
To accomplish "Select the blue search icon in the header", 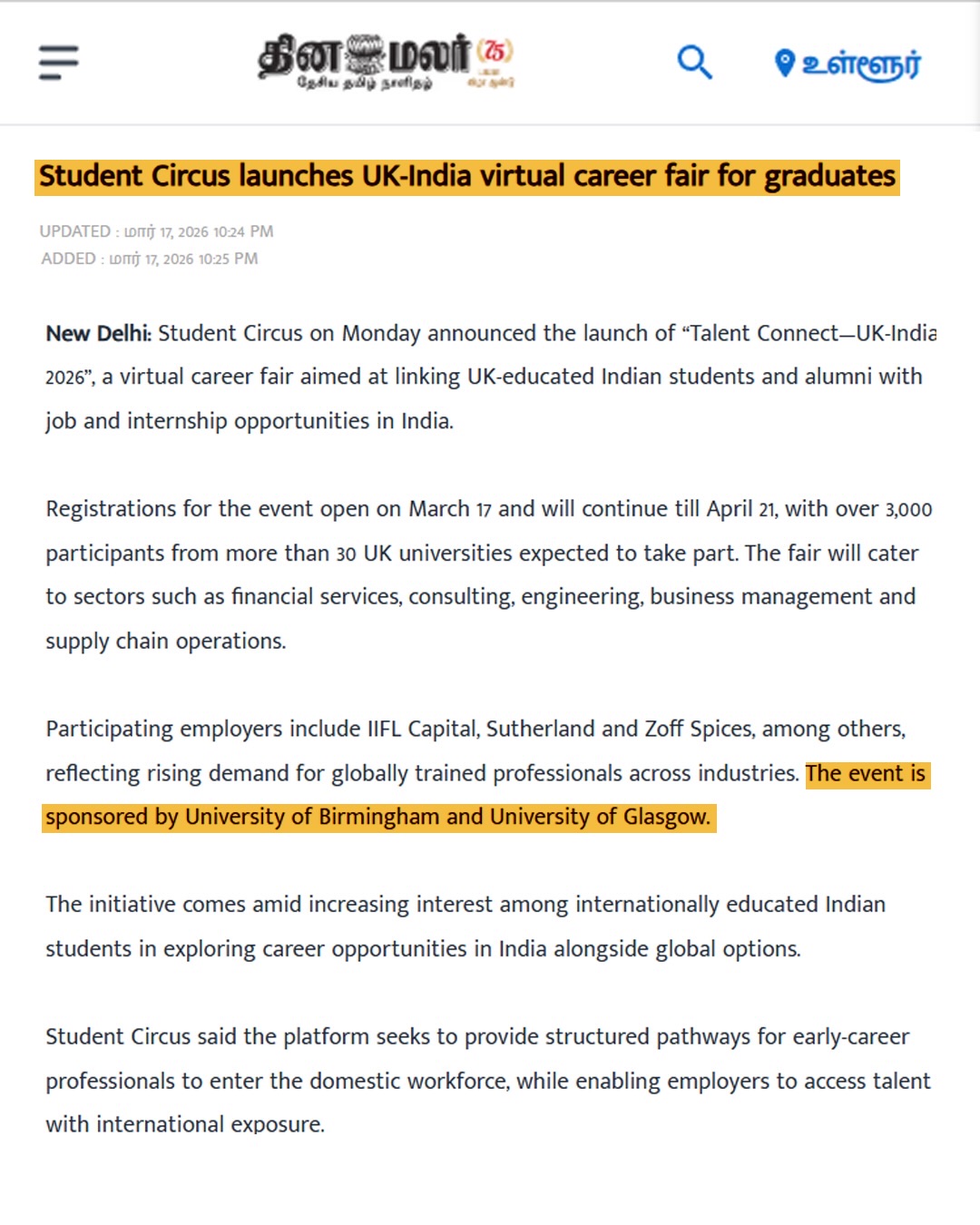I will pos(693,62).
